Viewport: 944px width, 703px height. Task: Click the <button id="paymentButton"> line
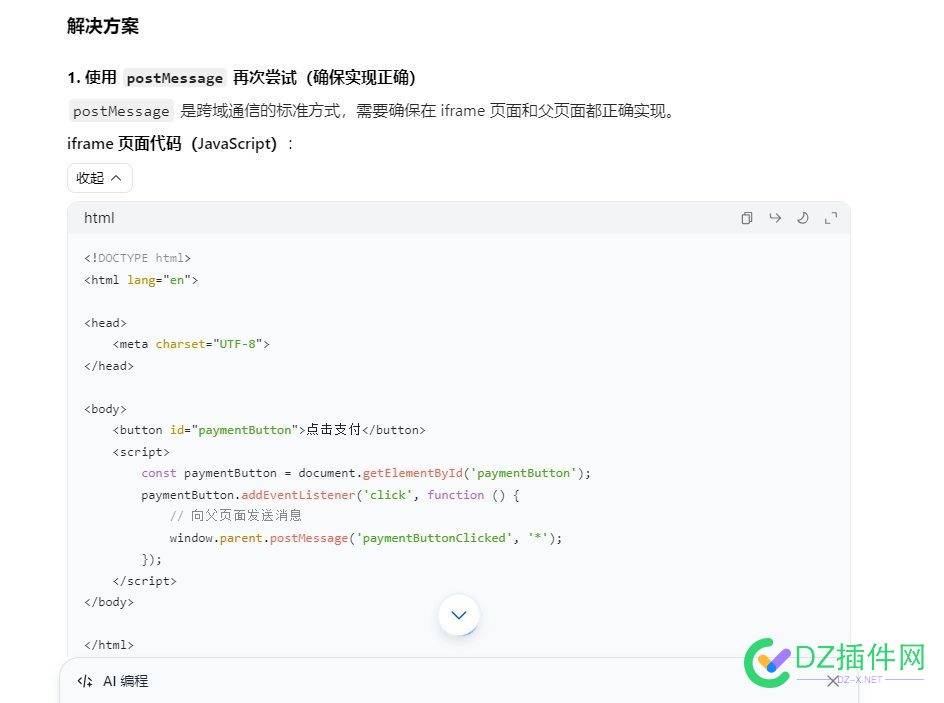[x=269, y=430]
